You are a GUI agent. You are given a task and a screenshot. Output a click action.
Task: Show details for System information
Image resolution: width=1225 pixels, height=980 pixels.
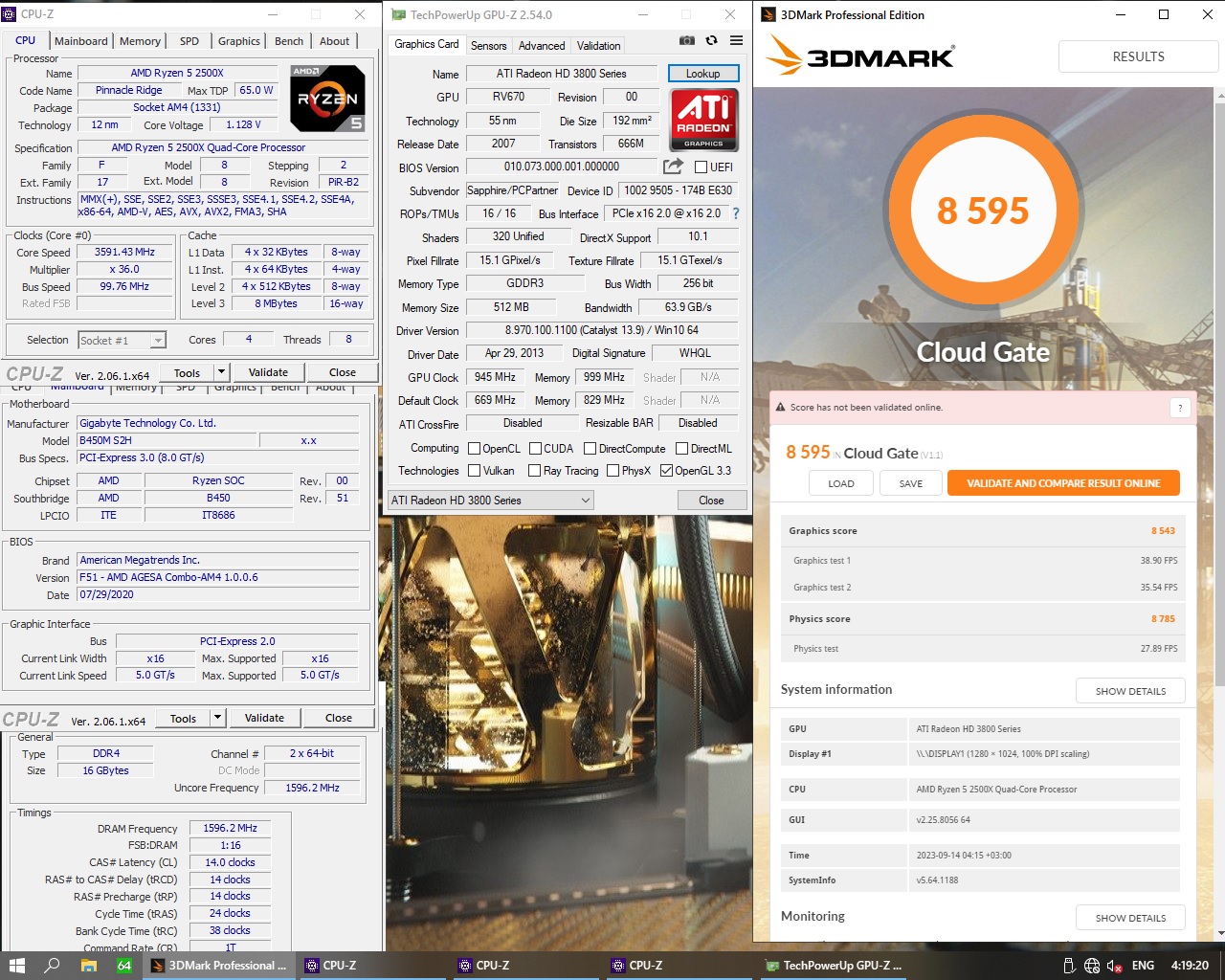[1130, 690]
